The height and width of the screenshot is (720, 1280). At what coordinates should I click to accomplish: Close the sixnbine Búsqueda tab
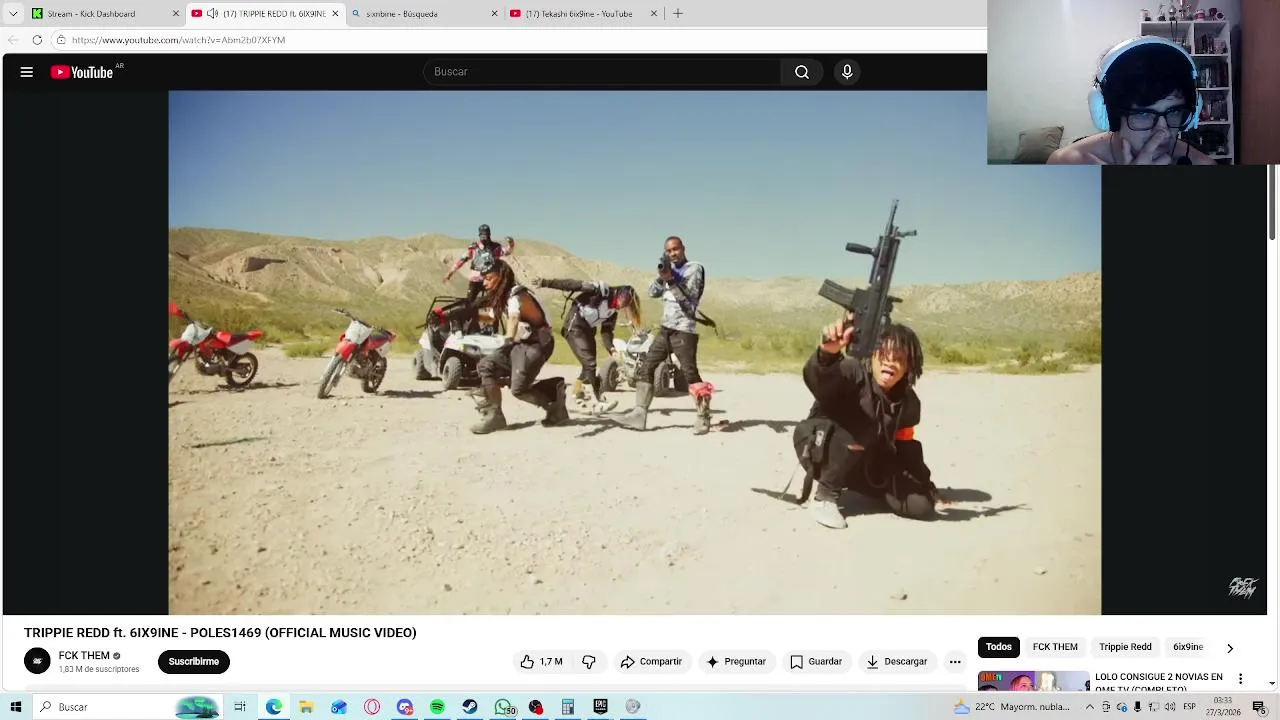coord(494,14)
